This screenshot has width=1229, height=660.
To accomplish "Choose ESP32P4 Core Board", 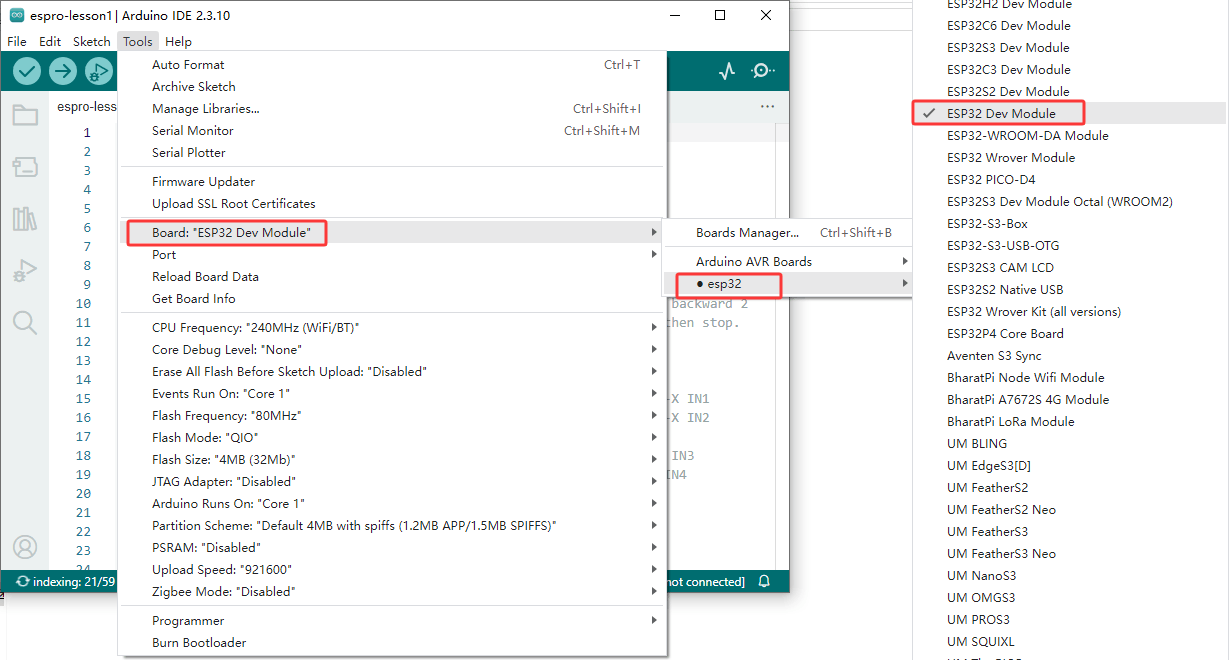I will coord(1071,334).
